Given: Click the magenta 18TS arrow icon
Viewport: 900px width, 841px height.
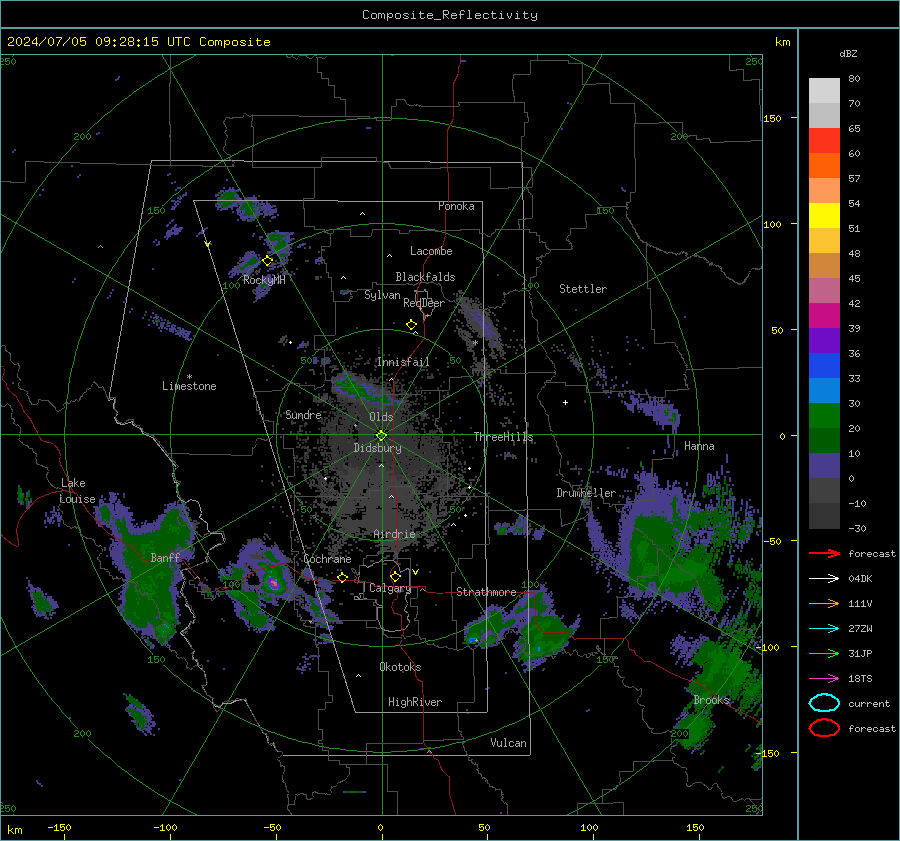Looking at the screenshot, I should click(824, 679).
